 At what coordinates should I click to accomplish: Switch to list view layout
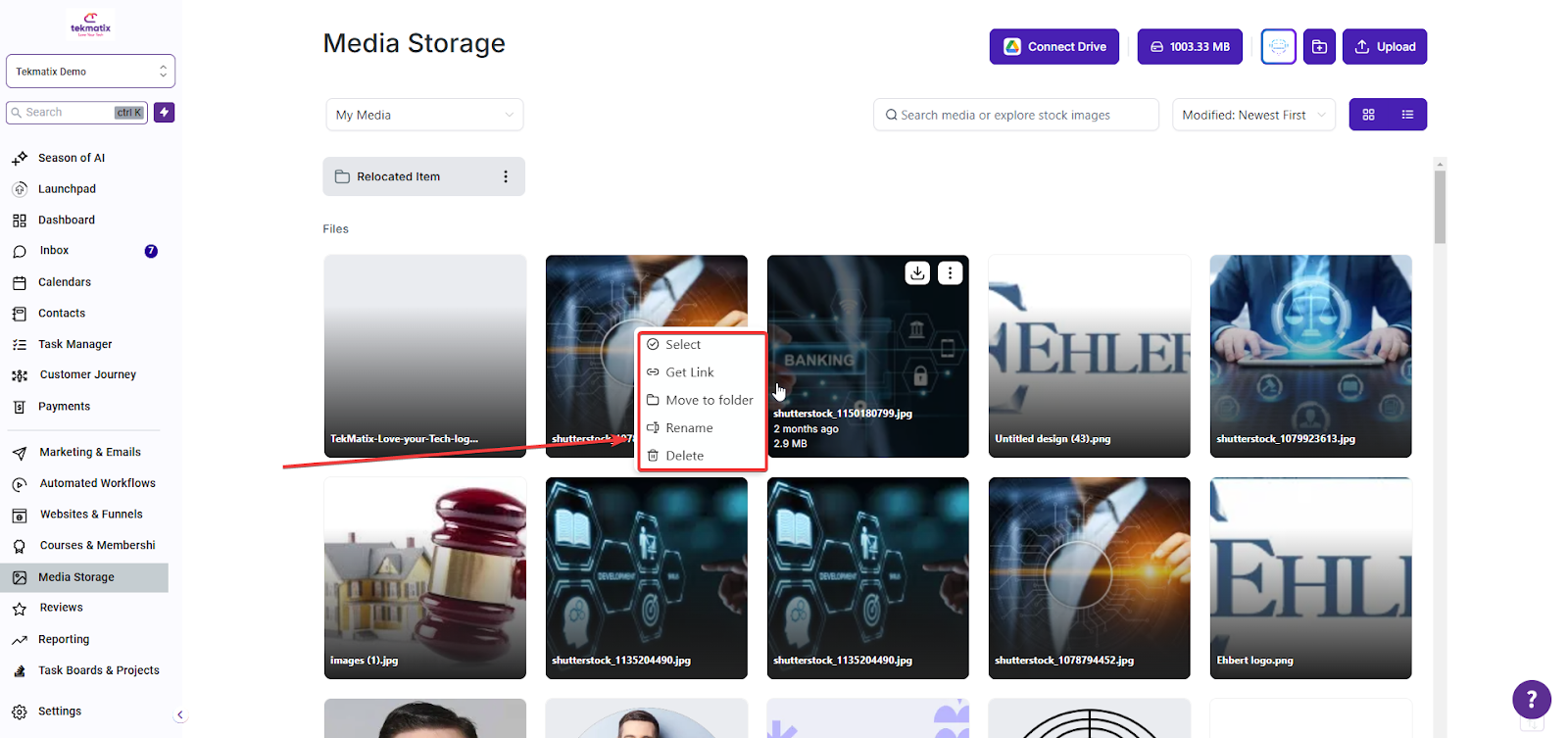1407,115
